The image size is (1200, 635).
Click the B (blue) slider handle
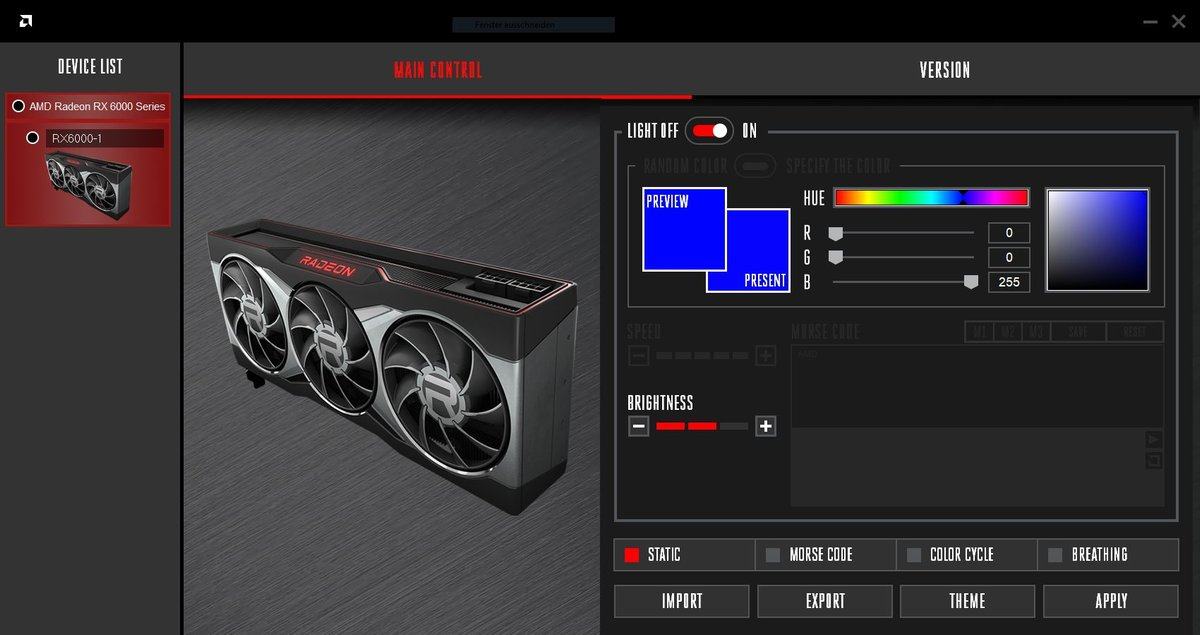[x=970, y=283]
